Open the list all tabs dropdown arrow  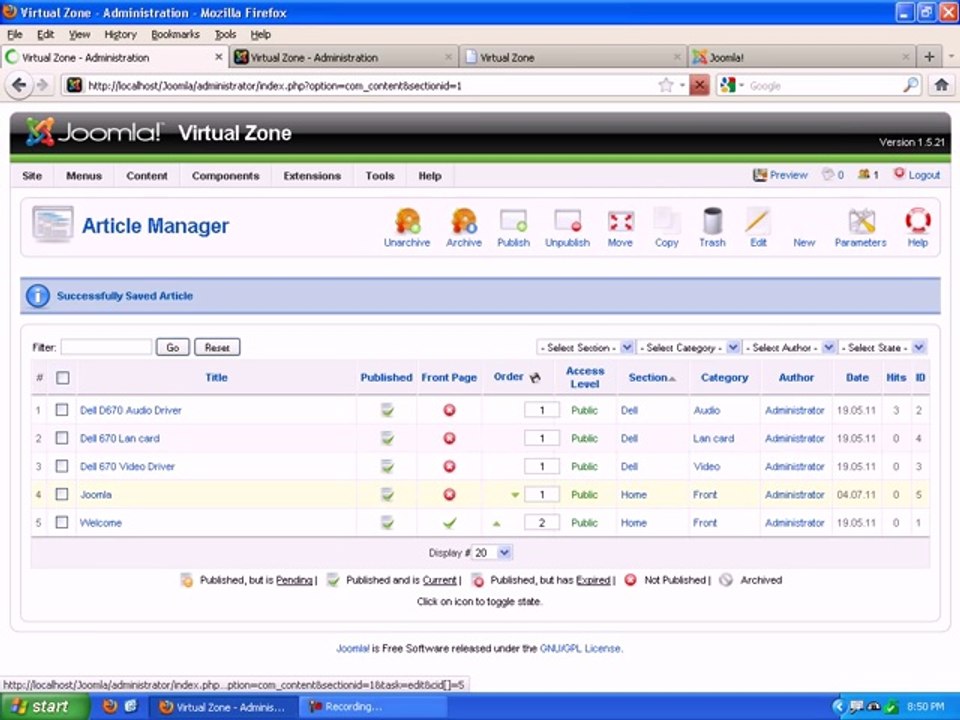pos(951,56)
